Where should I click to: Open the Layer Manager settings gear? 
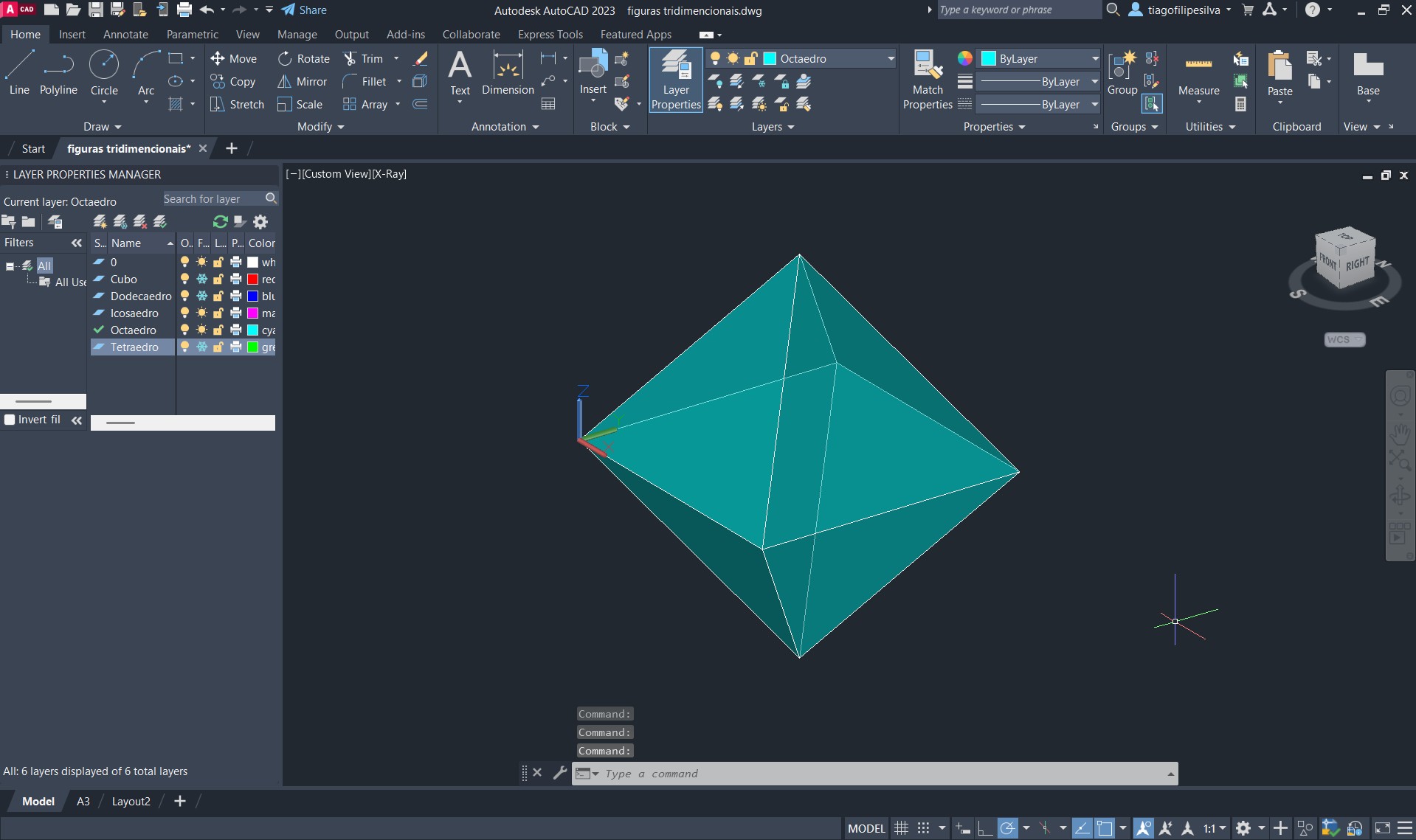pyautogui.click(x=260, y=222)
